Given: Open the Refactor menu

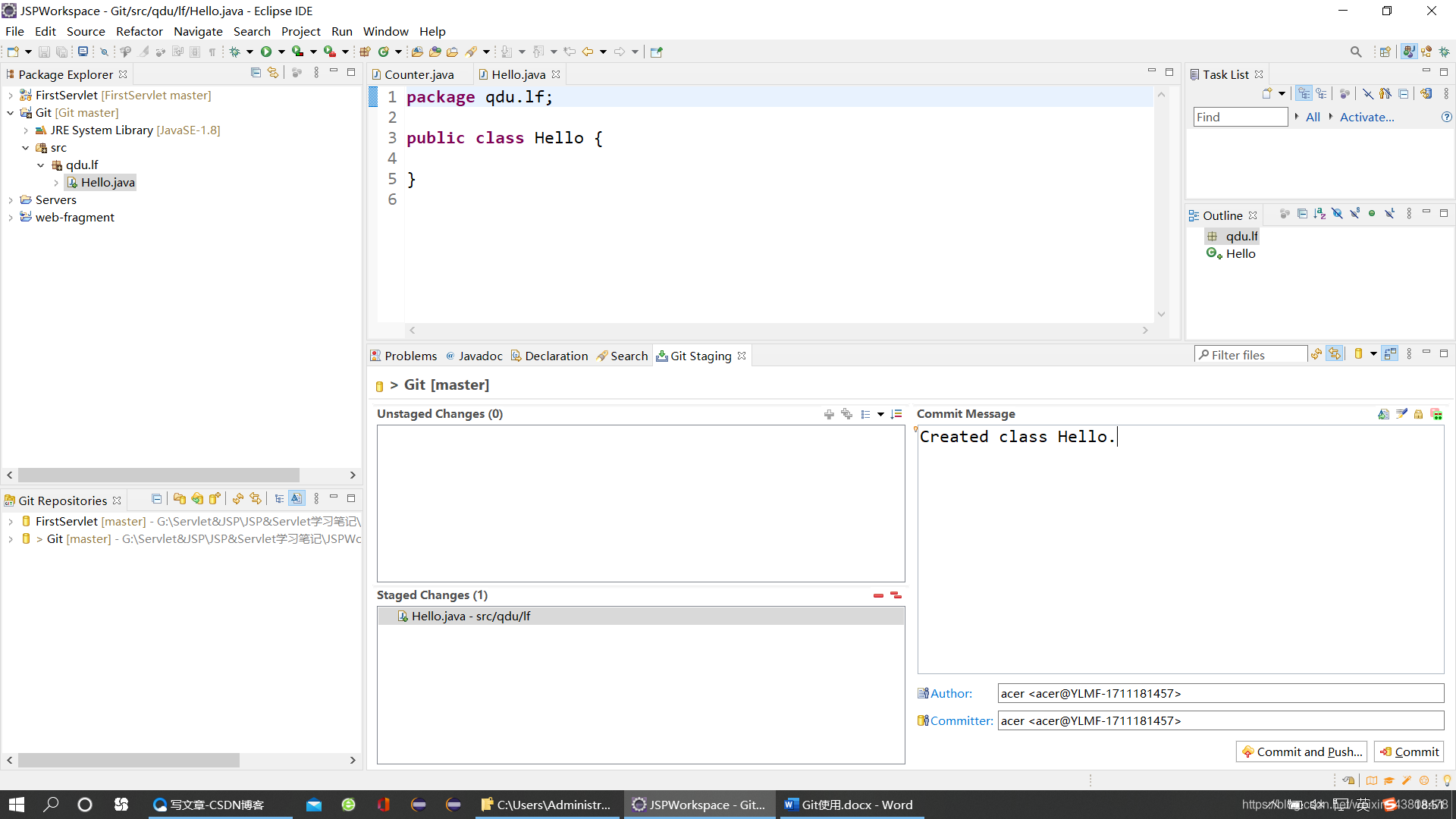Looking at the screenshot, I should point(140,31).
